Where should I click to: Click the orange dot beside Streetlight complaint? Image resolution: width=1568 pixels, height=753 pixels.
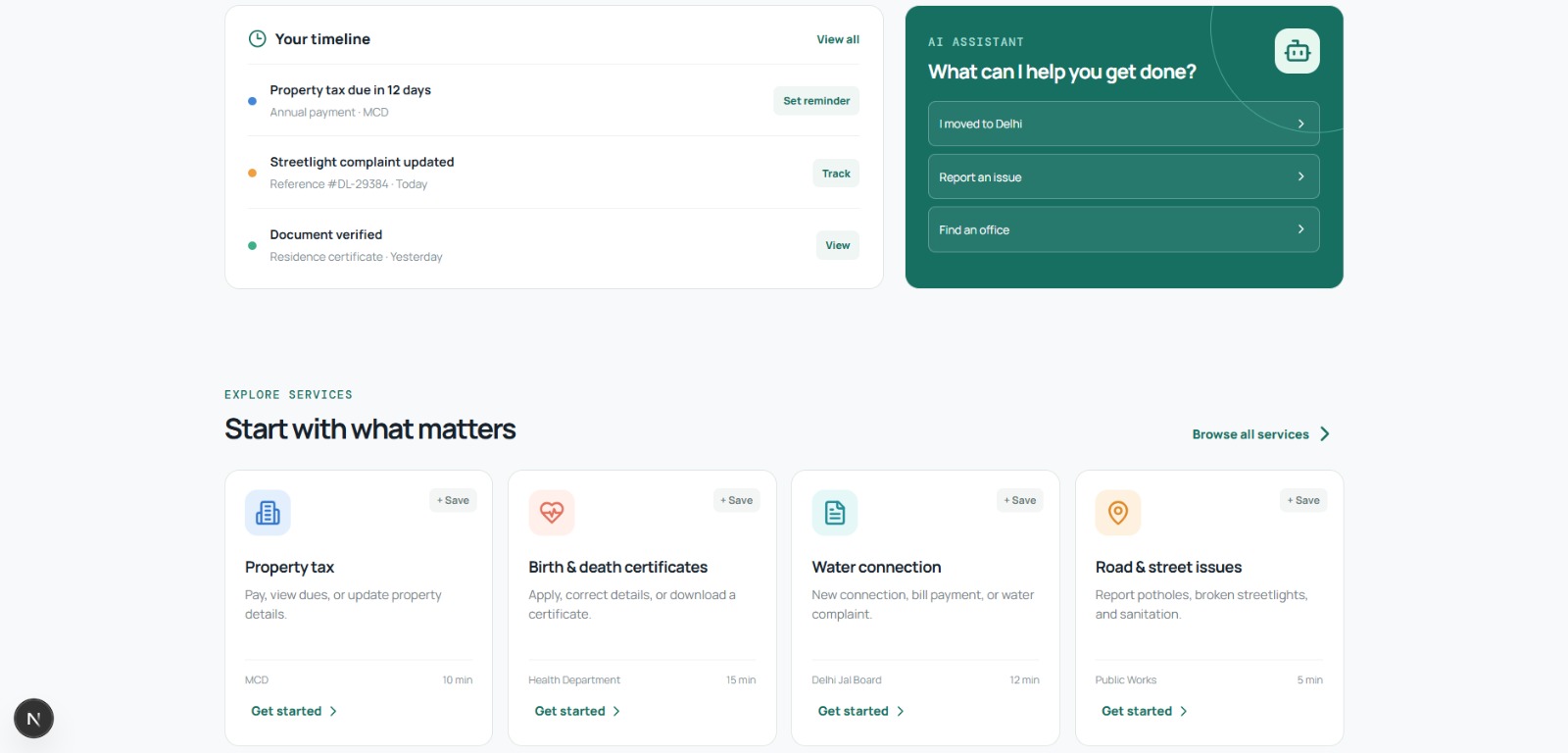pyautogui.click(x=252, y=174)
